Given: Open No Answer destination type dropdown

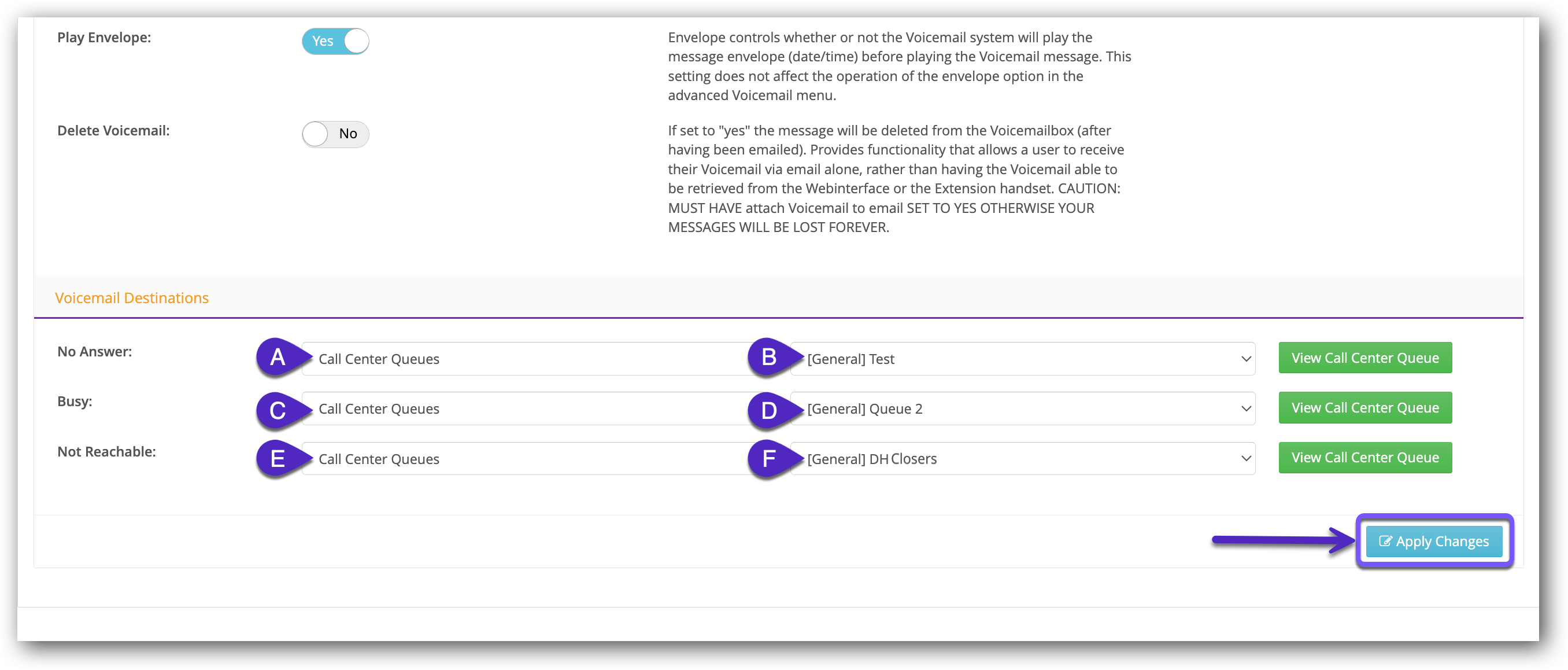Looking at the screenshot, I should (534, 359).
